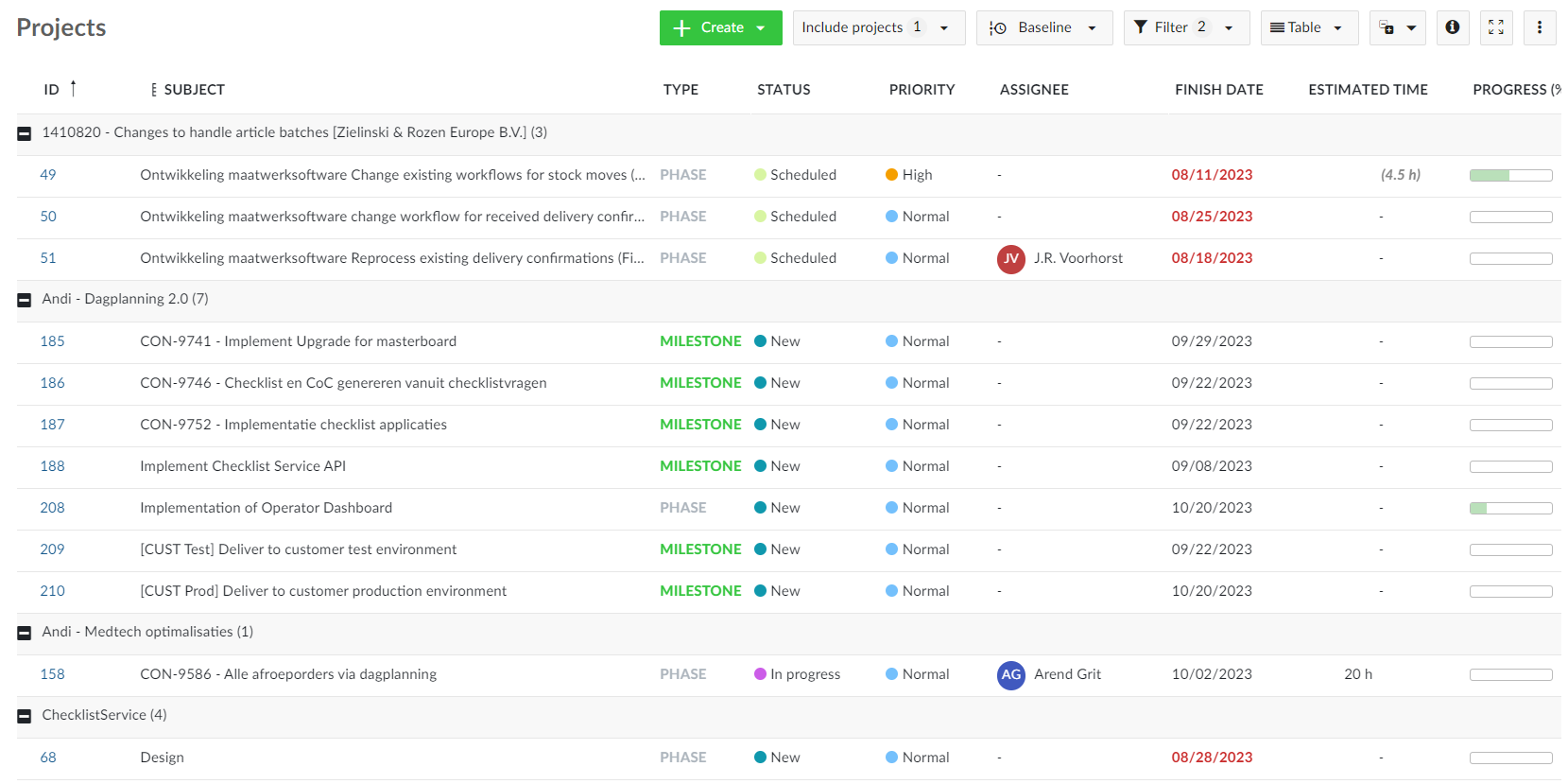This screenshot has height=784, width=1568.
Task: Open the Include projects dropdown
Action: point(877,27)
